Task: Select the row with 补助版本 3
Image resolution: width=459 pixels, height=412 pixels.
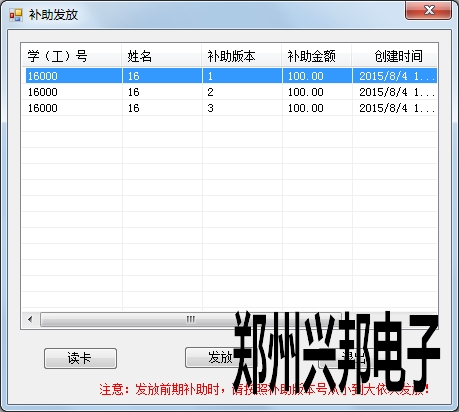Action: click(x=229, y=108)
